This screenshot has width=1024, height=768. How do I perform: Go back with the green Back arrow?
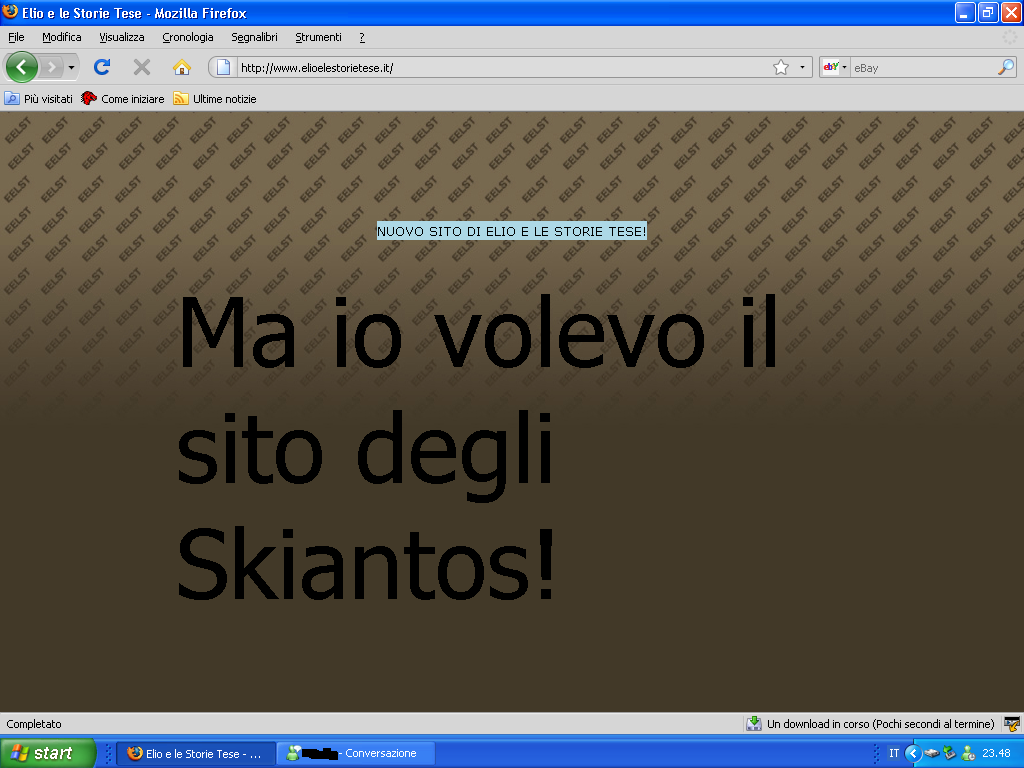(21, 67)
